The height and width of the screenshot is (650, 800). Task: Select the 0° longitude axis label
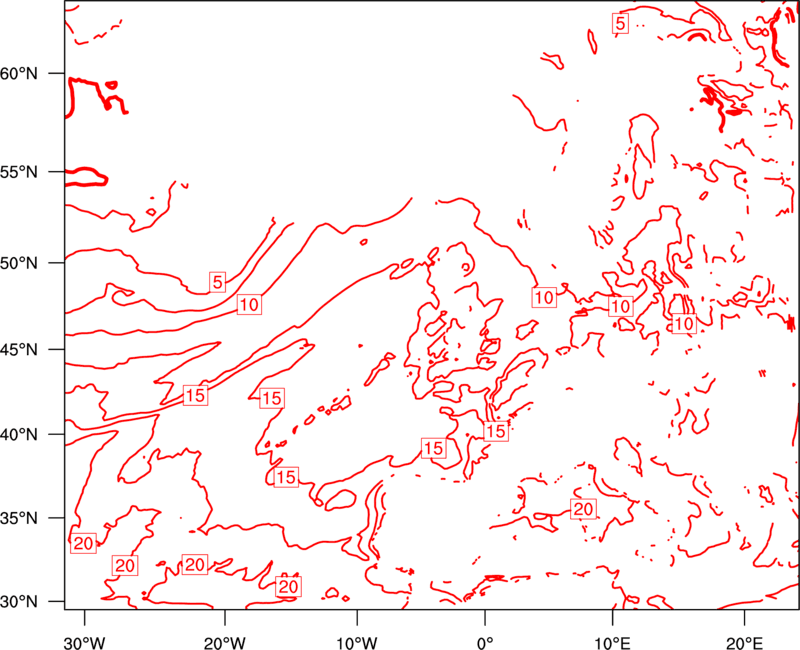coord(485,642)
